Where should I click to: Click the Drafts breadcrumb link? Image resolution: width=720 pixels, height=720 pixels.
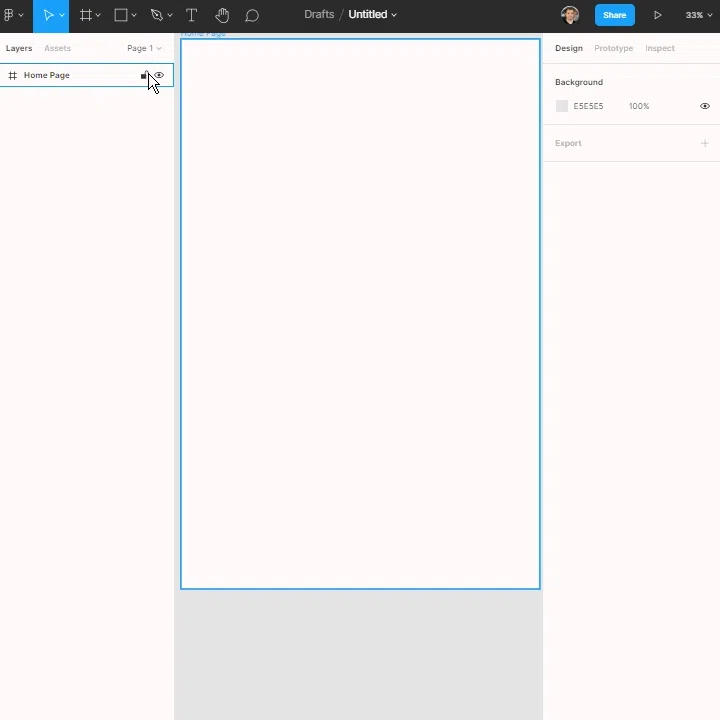tap(319, 14)
